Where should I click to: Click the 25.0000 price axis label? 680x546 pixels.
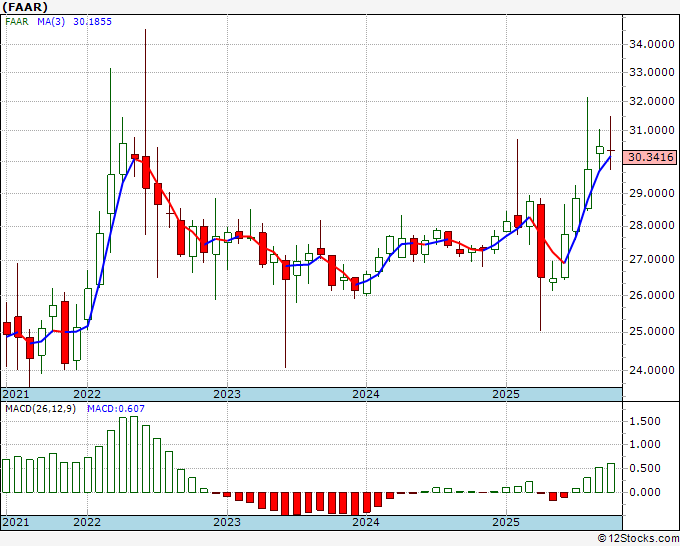tap(651, 331)
